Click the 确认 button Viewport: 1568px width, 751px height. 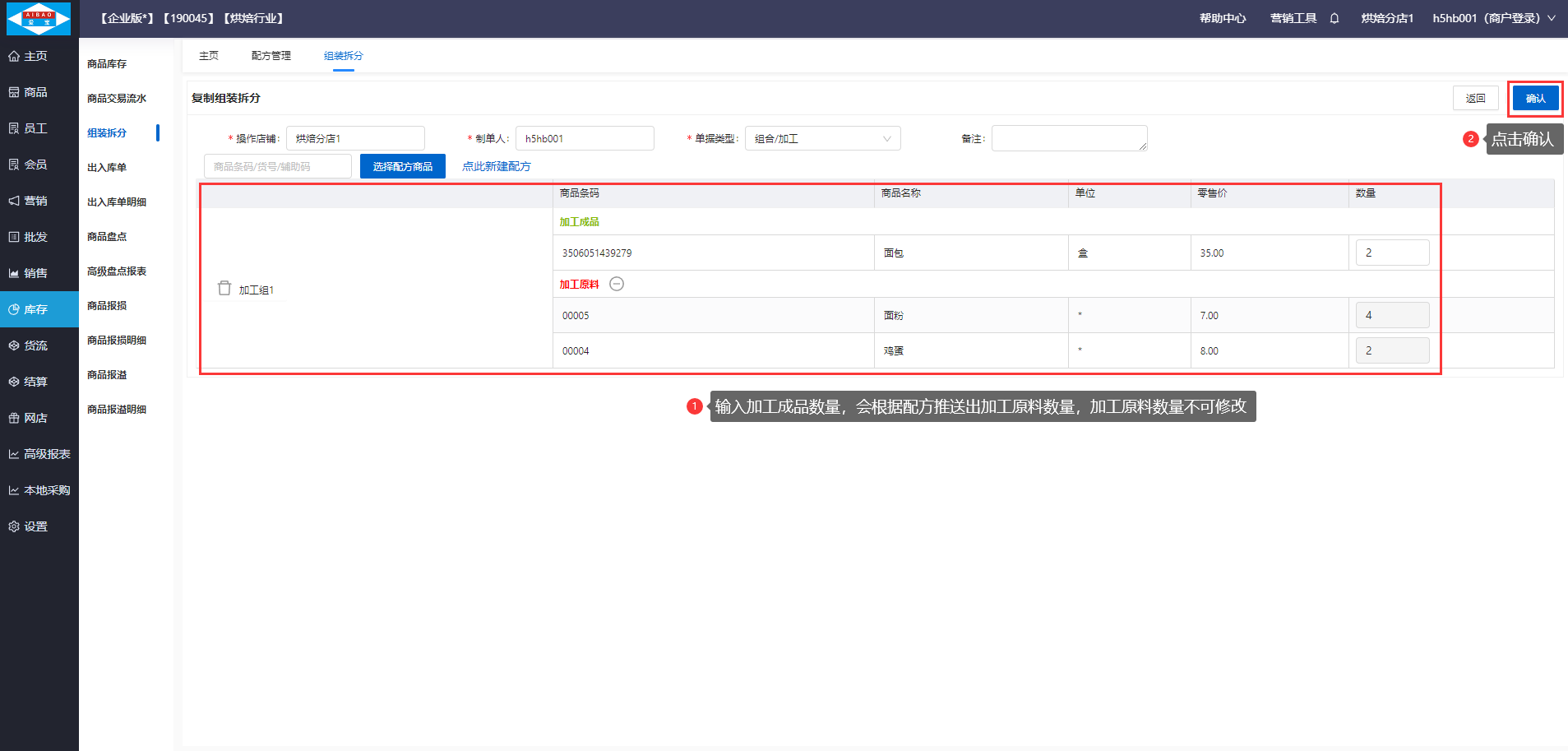pos(1535,99)
